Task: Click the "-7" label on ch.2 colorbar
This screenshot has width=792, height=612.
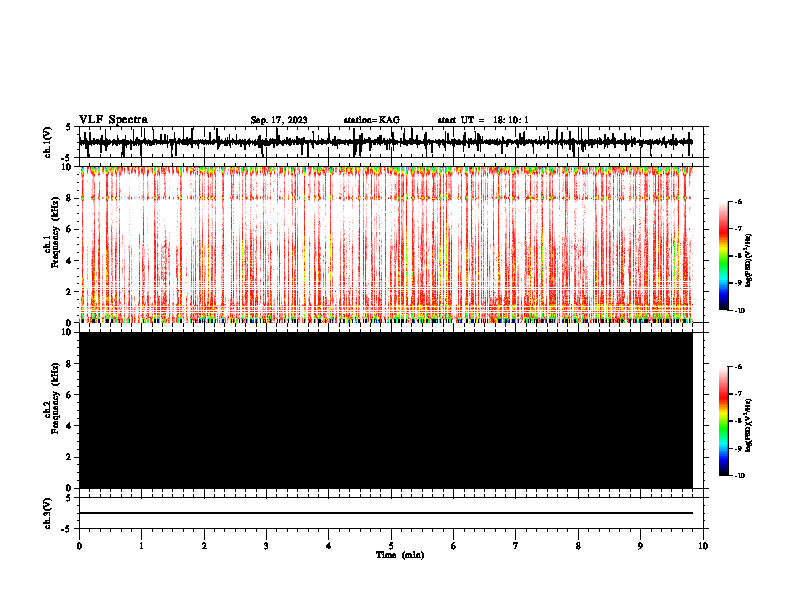Action: click(738, 394)
